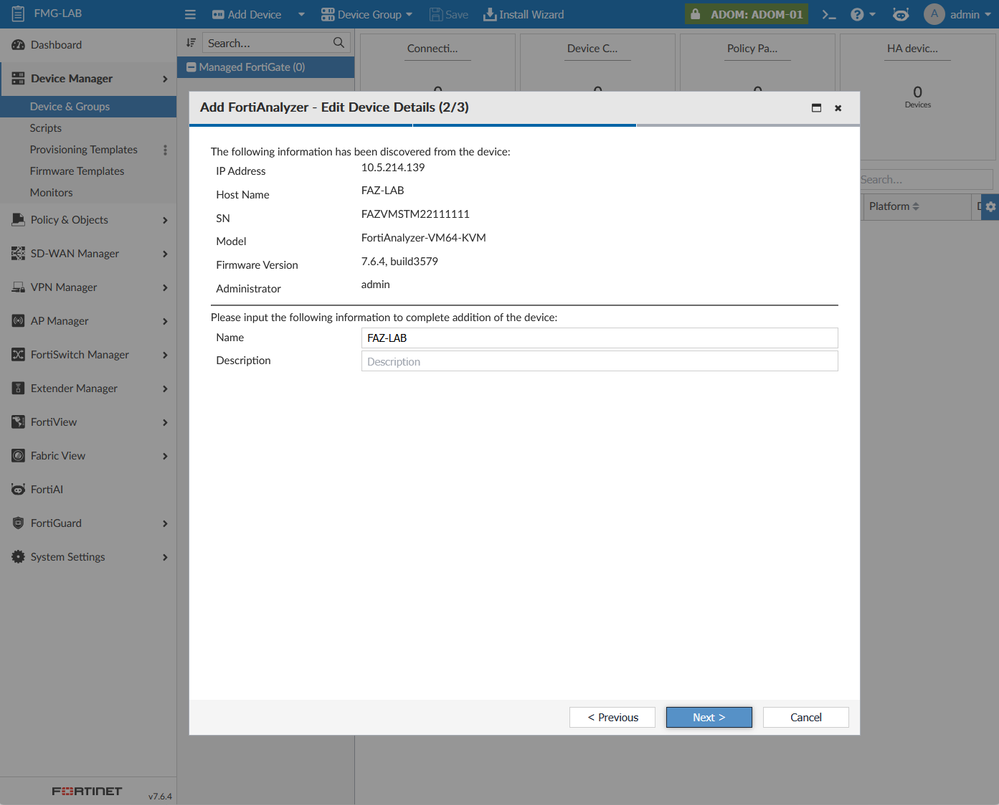999x805 pixels.
Task: Click the admin avatar icon
Action: [x=934, y=14]
